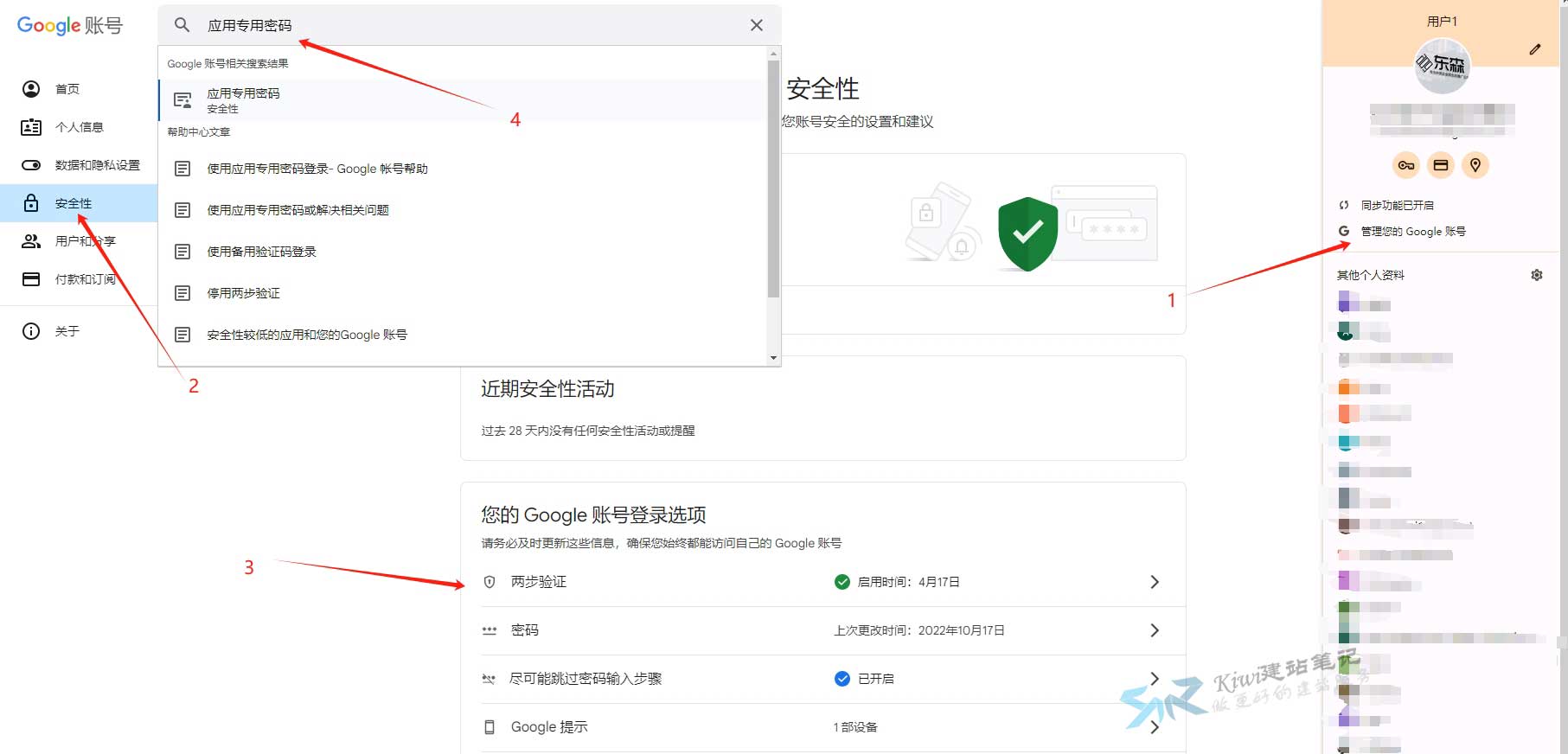The image size is (1568, 754).
Task: Click the 两步验证 shield icon
Action: coord(490,582)
